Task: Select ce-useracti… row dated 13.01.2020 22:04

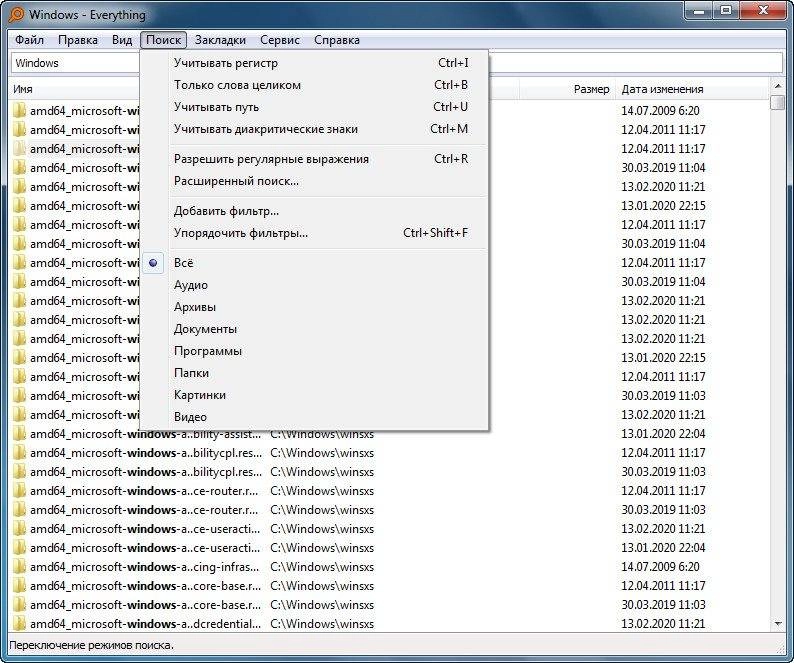Action: click(390, 548)
